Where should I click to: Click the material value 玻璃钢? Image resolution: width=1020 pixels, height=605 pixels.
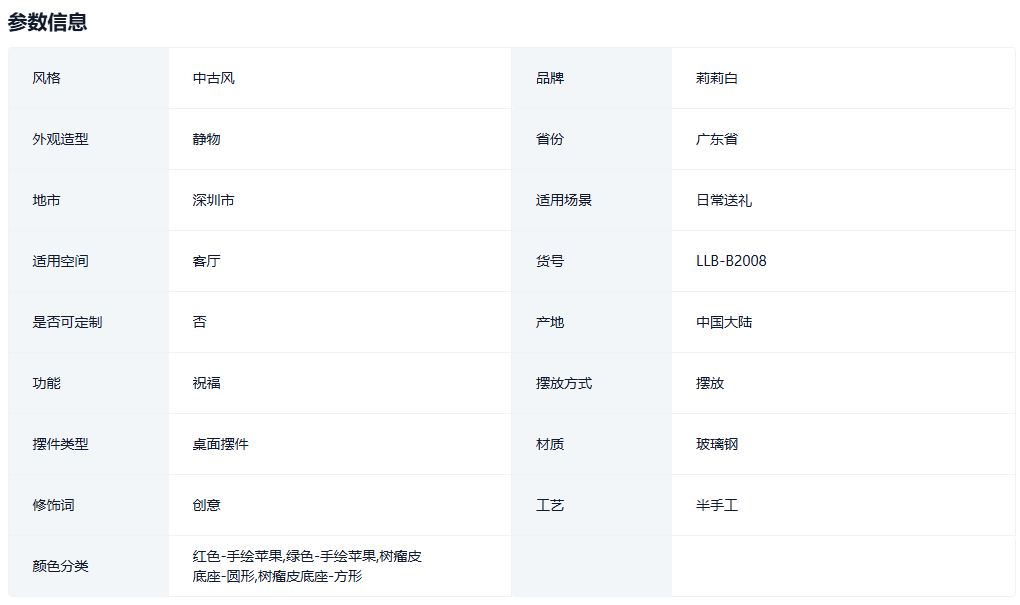(717, 444)
